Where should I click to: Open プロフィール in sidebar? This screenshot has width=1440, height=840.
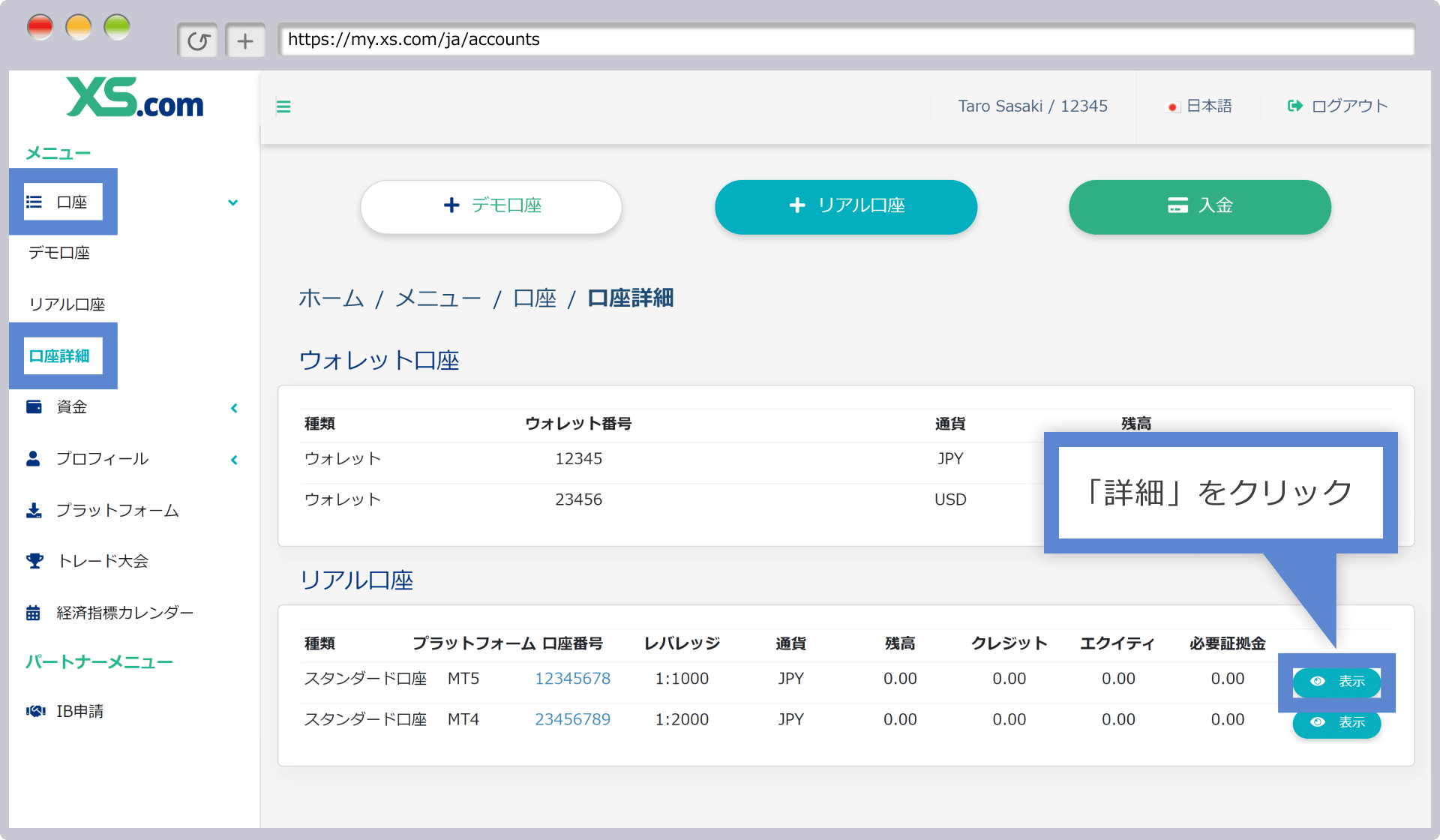pos(103,458)
